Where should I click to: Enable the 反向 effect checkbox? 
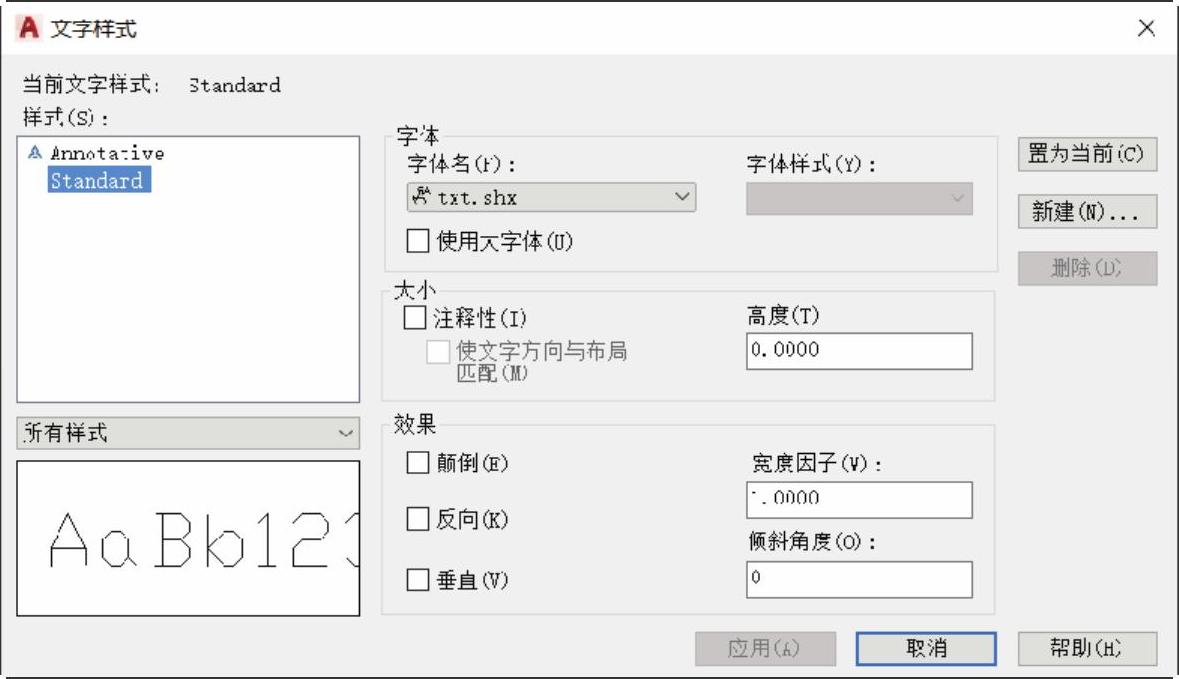point(418,520)
